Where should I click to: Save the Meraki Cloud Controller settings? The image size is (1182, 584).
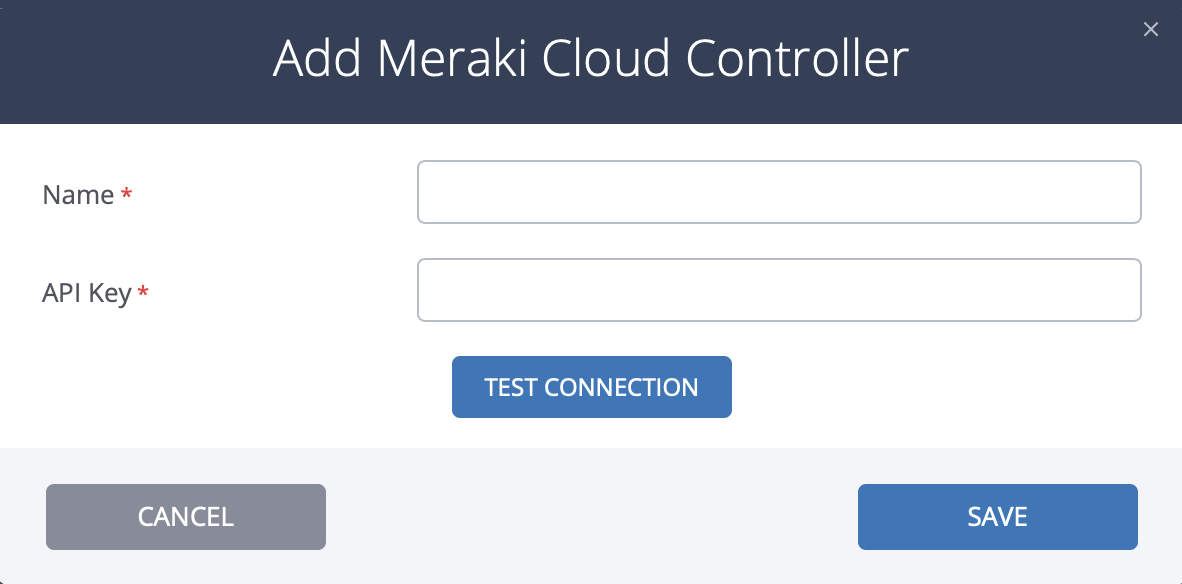point(997,517)
